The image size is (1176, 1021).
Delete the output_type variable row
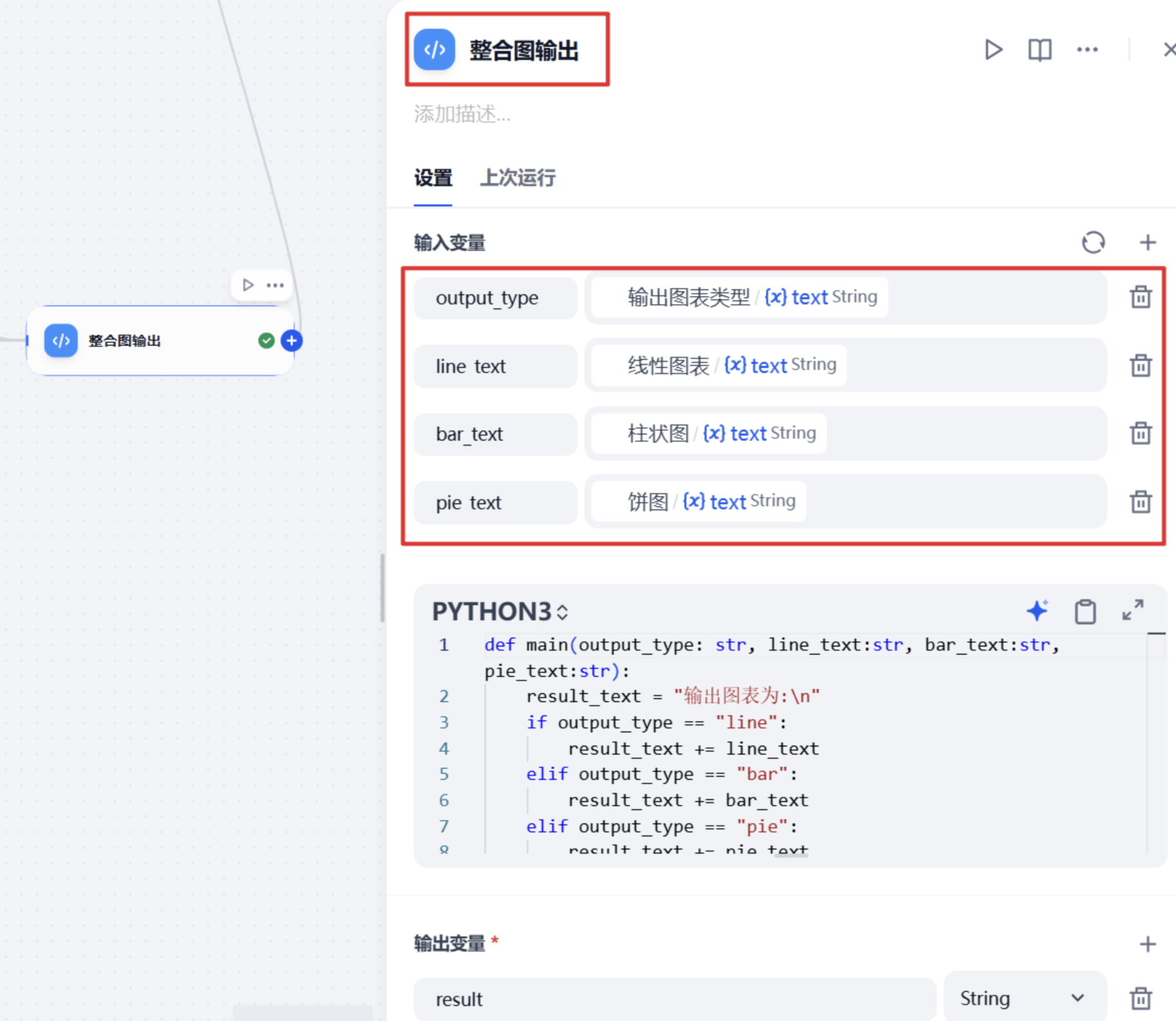click(x=1141, y=297)
